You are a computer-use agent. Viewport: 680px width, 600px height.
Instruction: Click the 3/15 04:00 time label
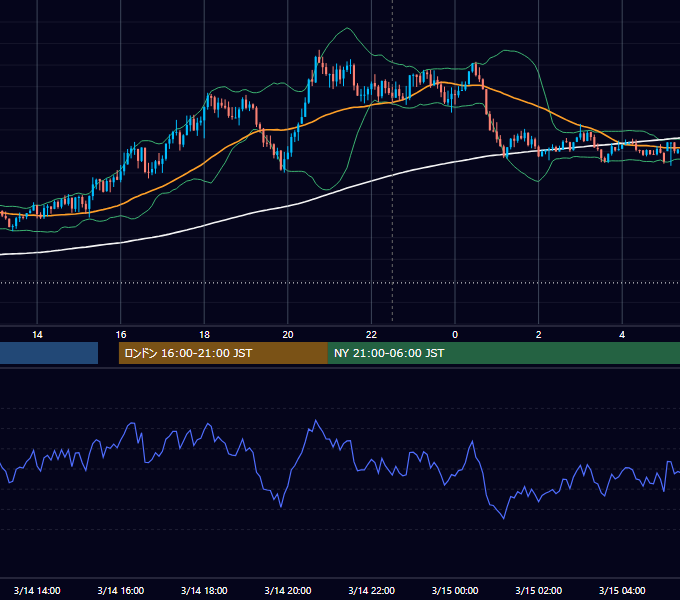click(x=622, y=590)
